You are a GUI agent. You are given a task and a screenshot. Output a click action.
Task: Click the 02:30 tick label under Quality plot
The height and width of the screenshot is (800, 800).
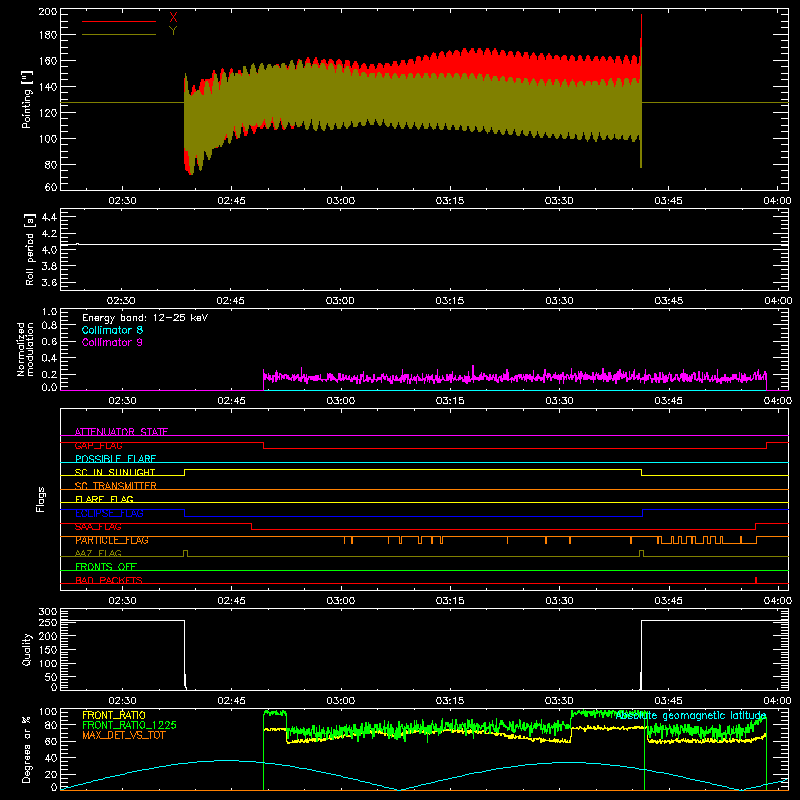122,701
